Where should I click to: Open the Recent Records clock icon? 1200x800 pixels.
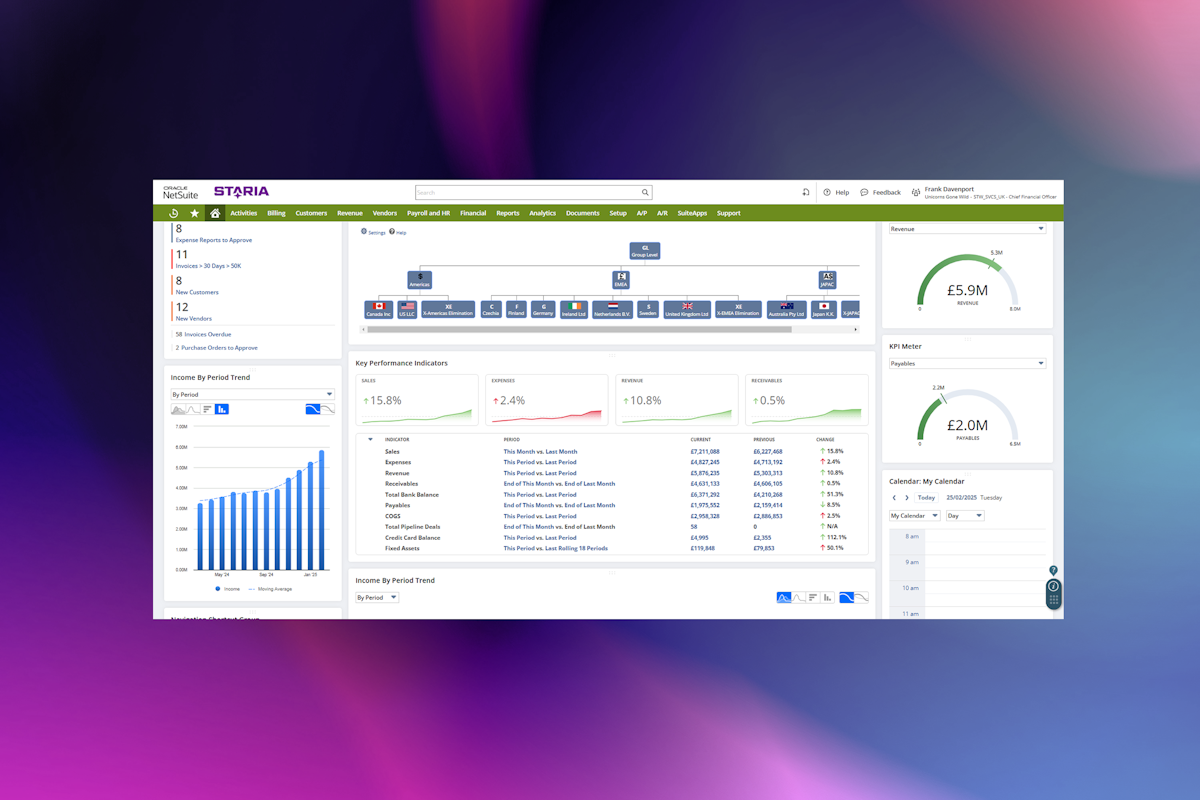174,213
